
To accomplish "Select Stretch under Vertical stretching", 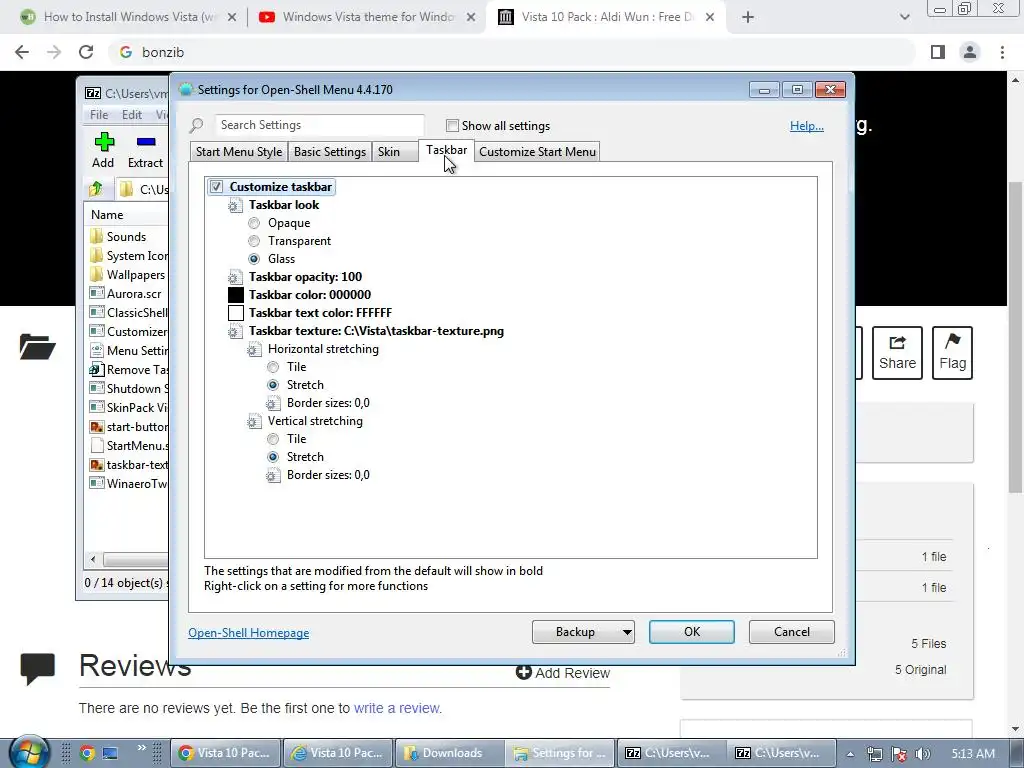I will [x=273, y=457].
